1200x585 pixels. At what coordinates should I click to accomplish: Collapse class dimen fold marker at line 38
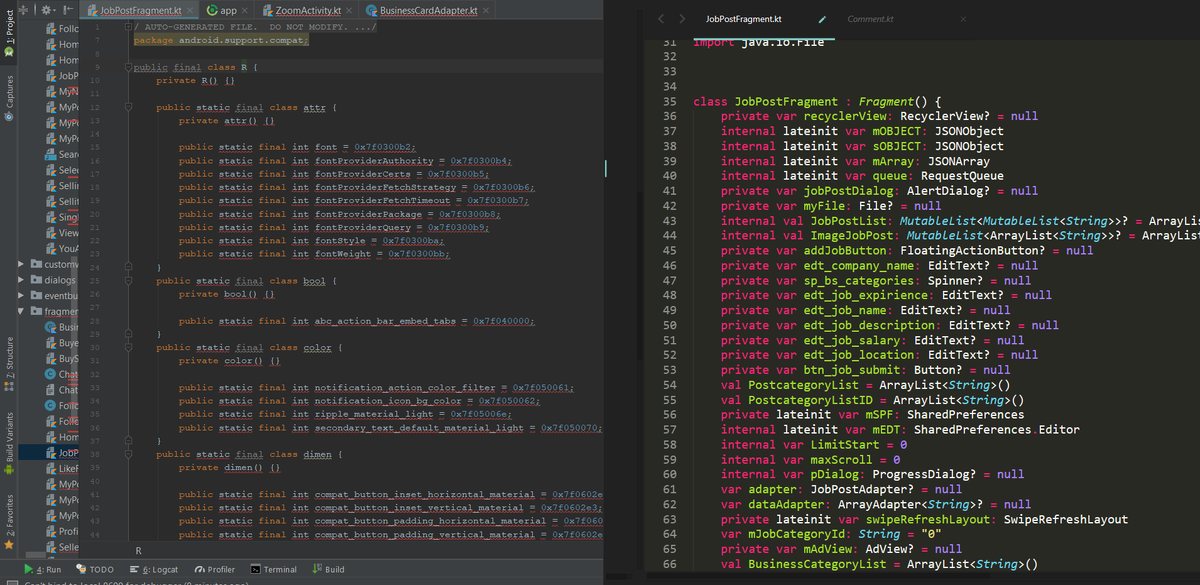coord(128,454)
